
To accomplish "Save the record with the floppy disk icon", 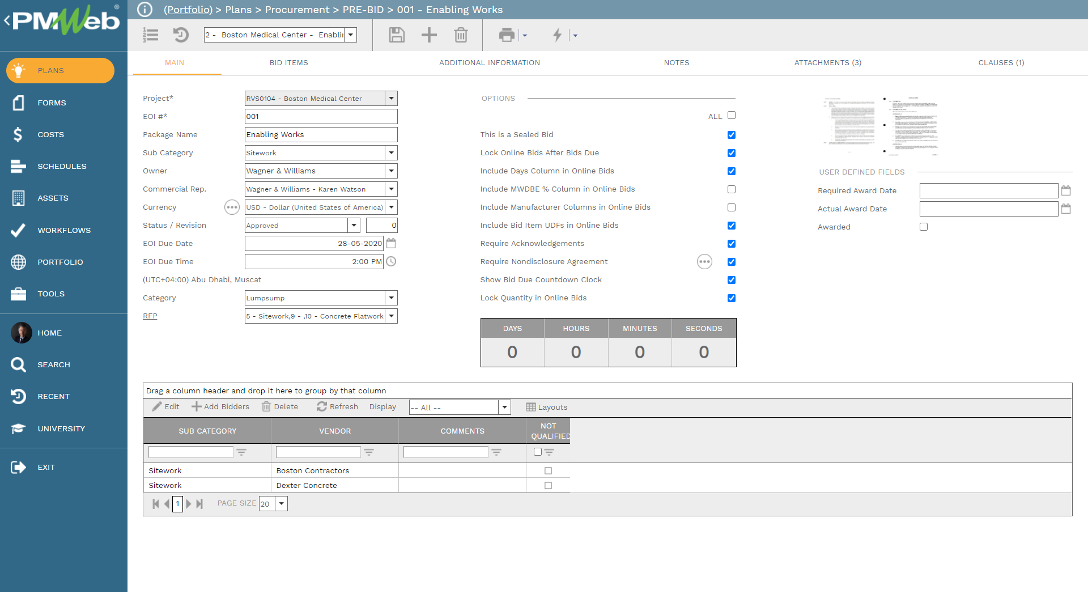I will coord(397,35).
